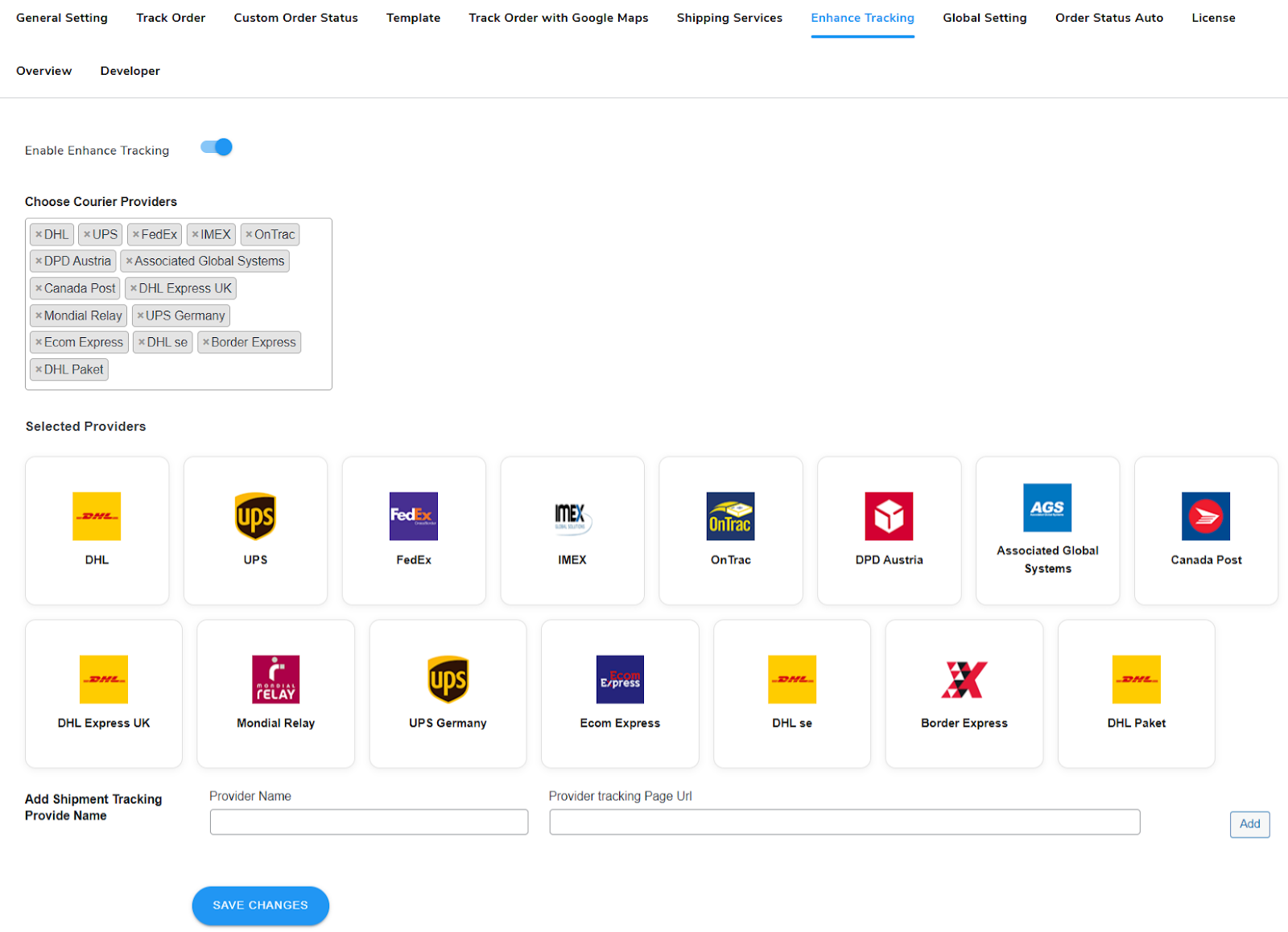This screenshot has height=932, width=1288.
Task: Remove Ecom Express tag
Action: 39,342
